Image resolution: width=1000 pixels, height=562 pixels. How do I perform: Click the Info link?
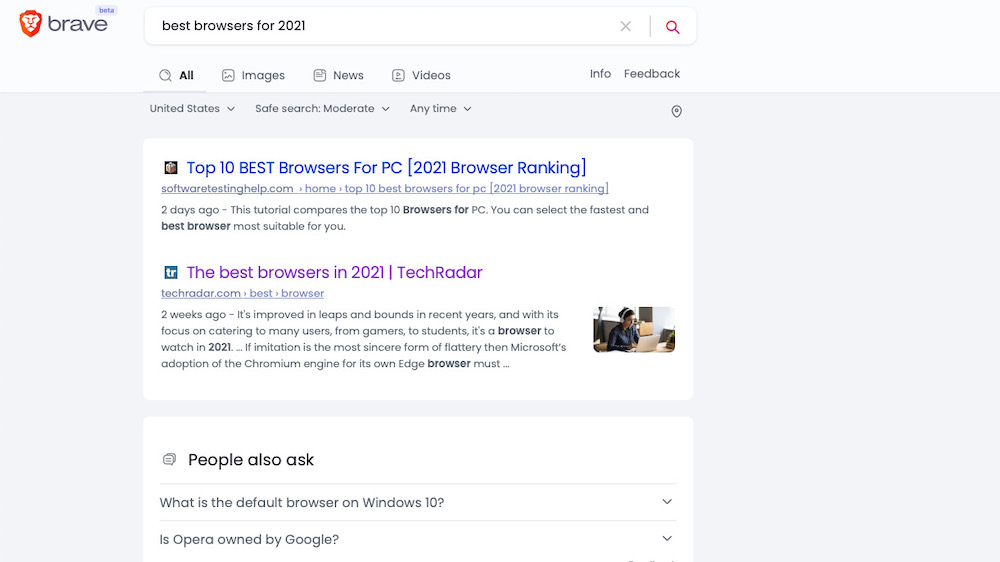tap(600, 74)
